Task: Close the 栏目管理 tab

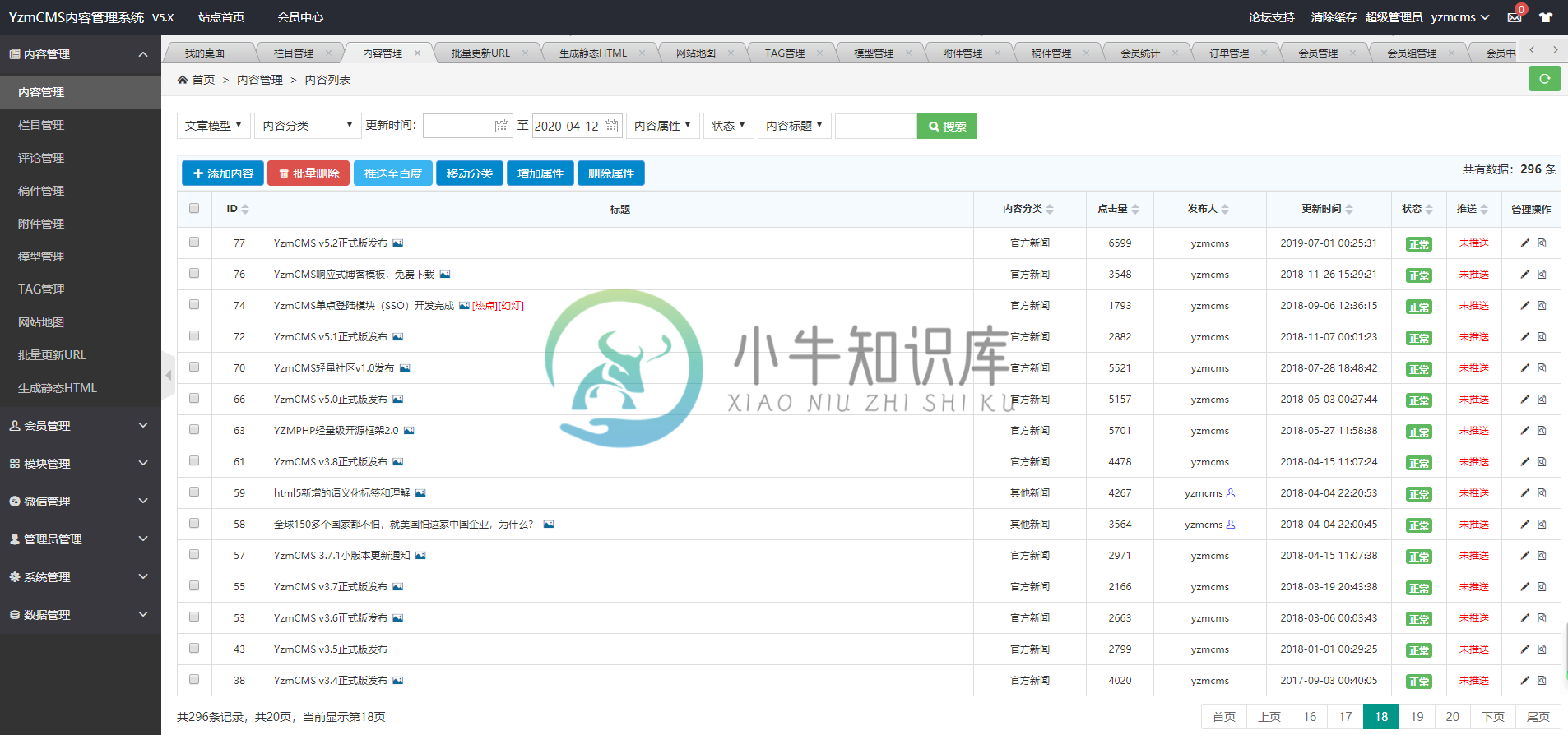Action: (328, 53)
